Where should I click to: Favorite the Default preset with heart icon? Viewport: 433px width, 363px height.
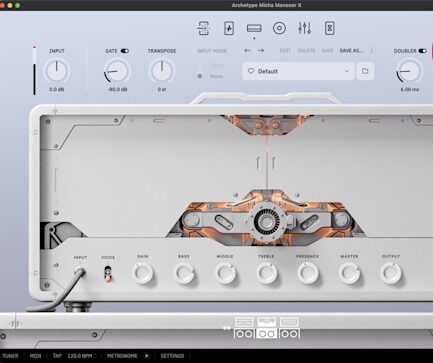(x=251, y=71)
